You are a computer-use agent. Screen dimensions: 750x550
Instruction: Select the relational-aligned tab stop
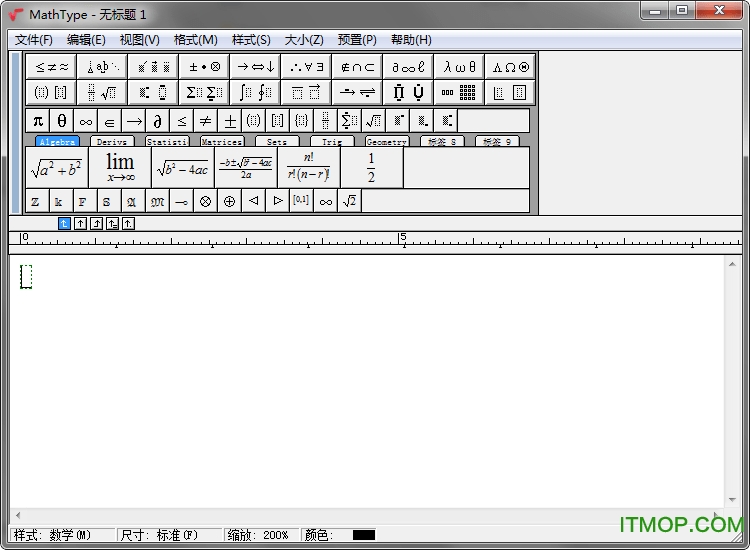click(x=112, y=223)
